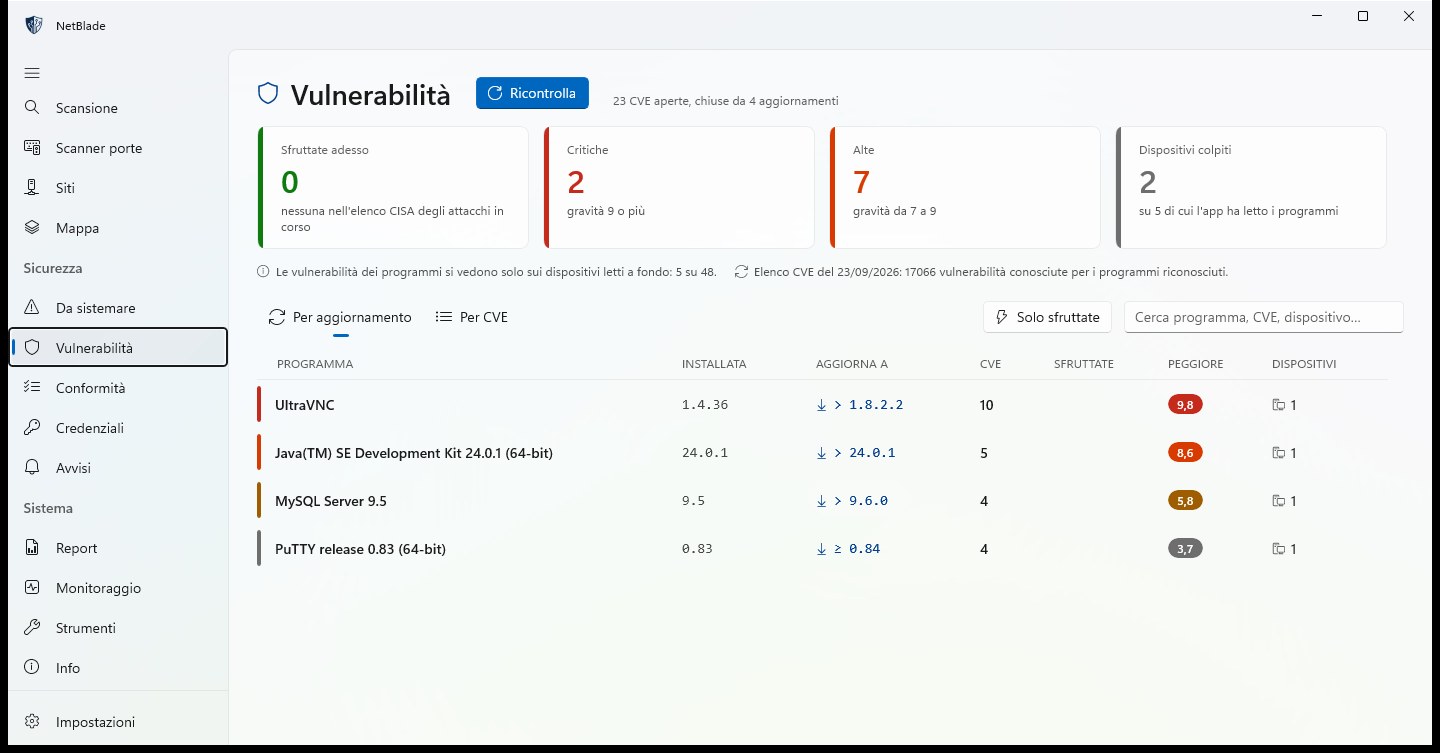Click devices icon in UltraVNC row

coord(1278,405)
